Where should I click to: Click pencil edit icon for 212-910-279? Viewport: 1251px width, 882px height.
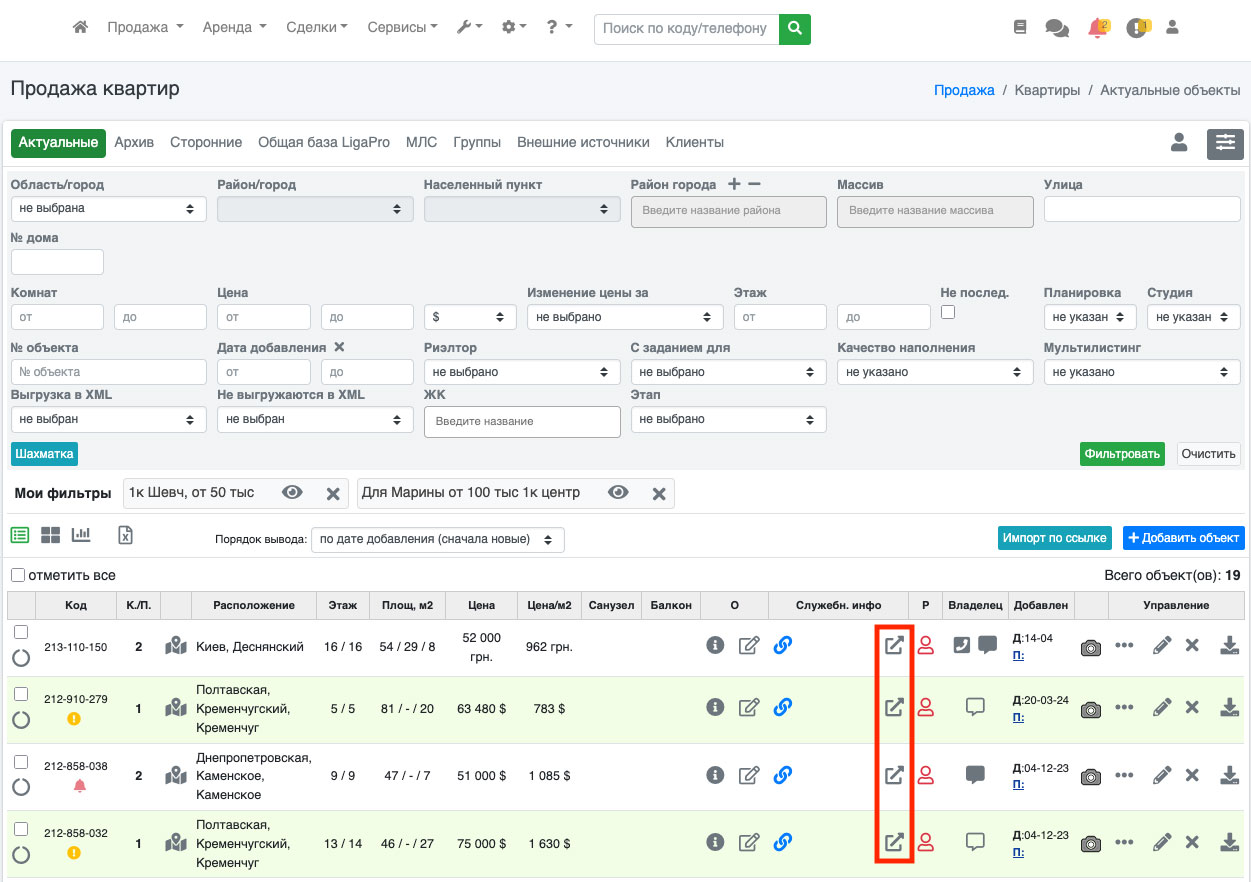click(x=1161, y=708)
